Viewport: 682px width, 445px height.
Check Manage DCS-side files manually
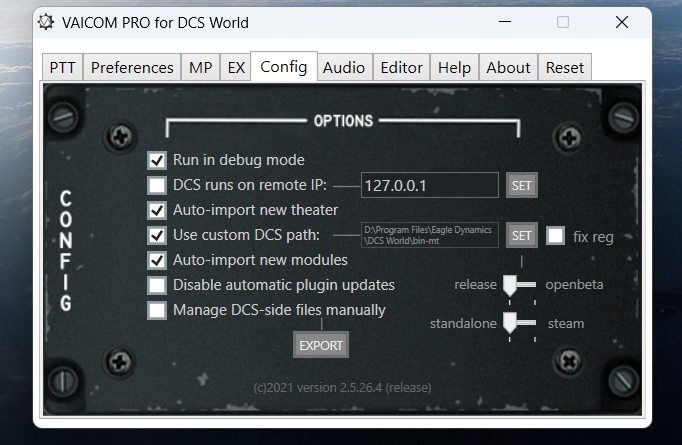click(157, 310)
